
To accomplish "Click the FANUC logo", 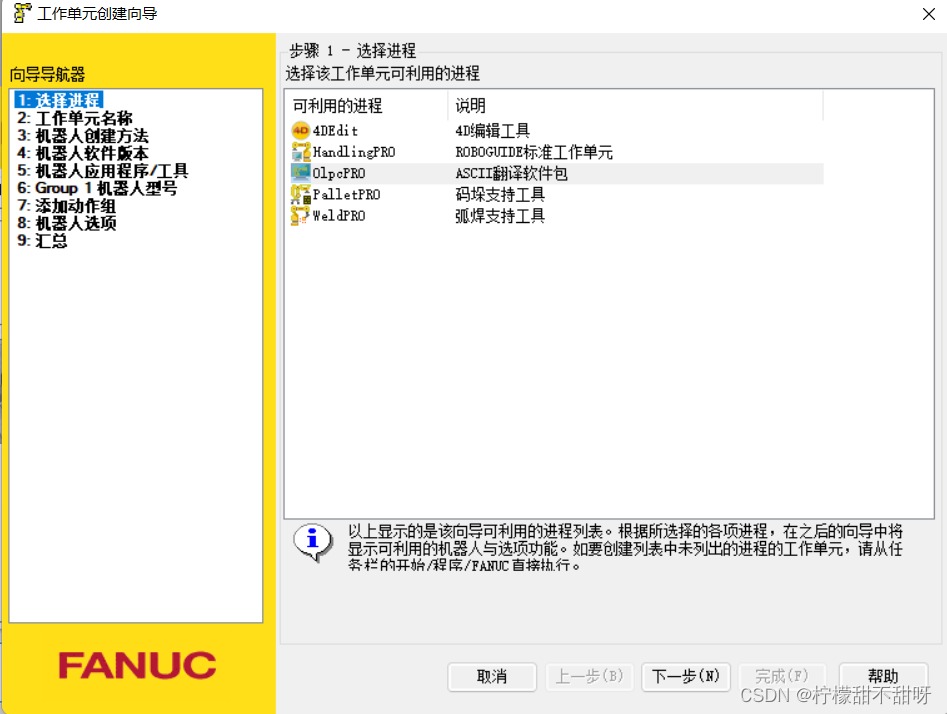I will click(x=137, y=665).
